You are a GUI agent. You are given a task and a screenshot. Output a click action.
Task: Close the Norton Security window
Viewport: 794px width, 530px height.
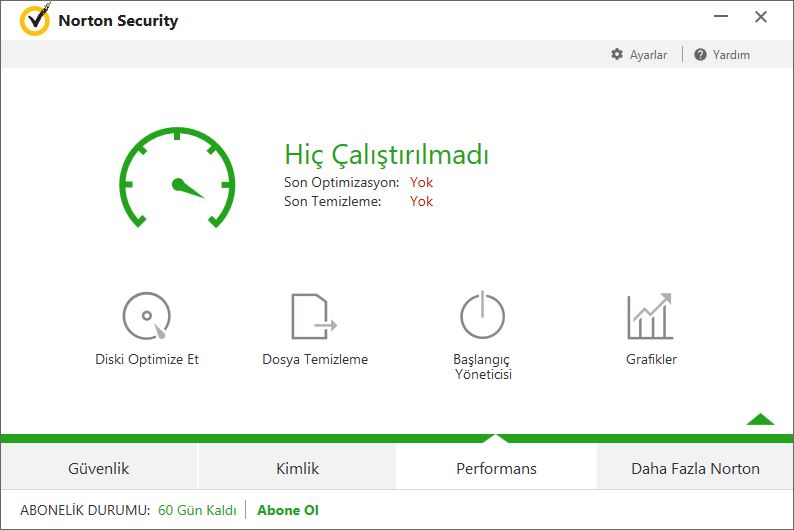761,17
